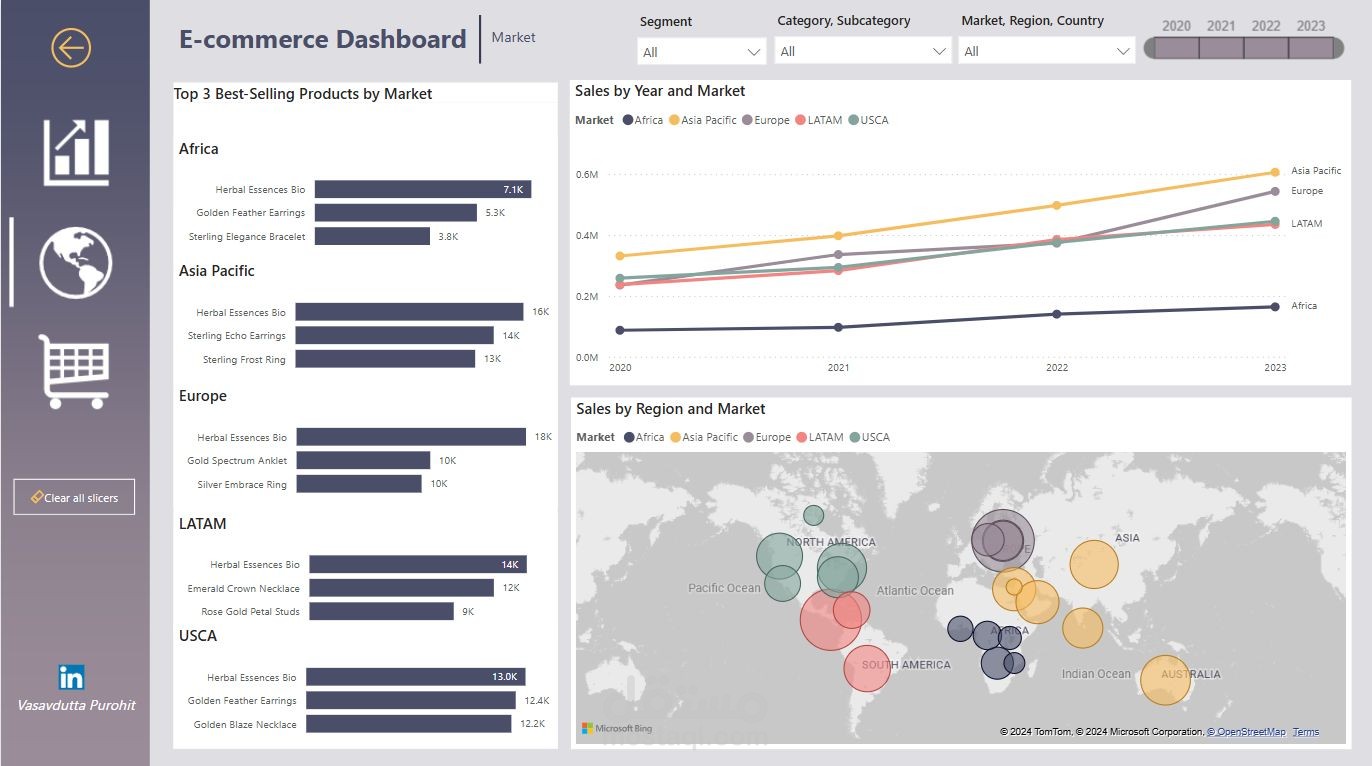Select year 2023 in the year slicer
Screen dimensions: 1372x766
point(1311,26)
